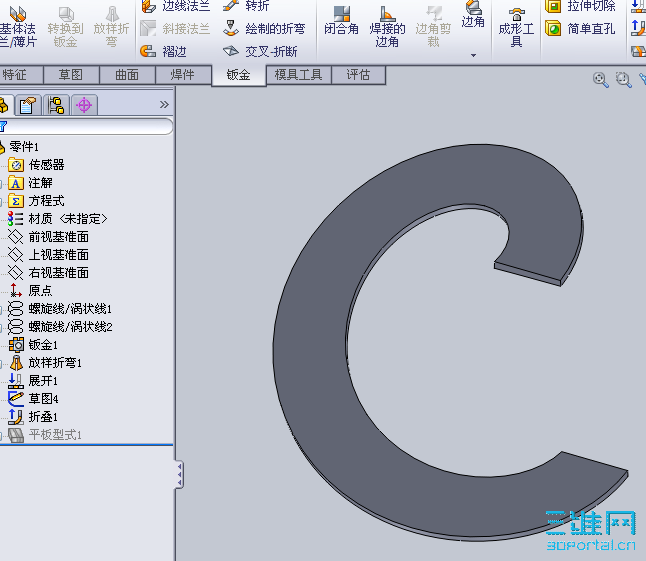
Task: Expand the manager tabs with the chevron
Action: [x=164, y=105]
